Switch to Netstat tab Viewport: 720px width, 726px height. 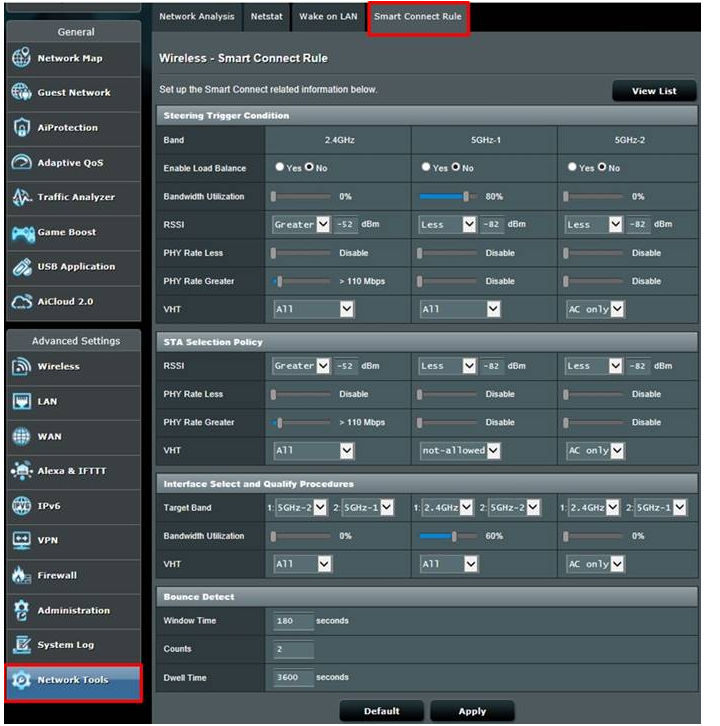(x=267, y=17)
